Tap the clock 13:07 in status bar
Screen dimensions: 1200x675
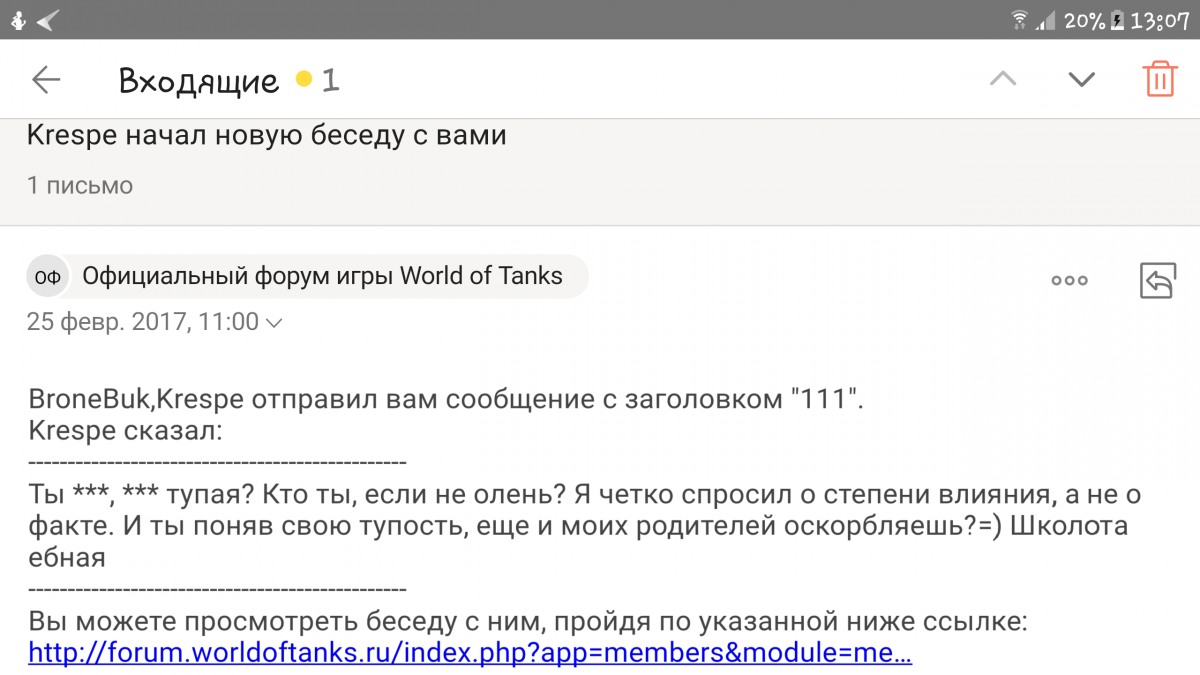[1160, 19]
